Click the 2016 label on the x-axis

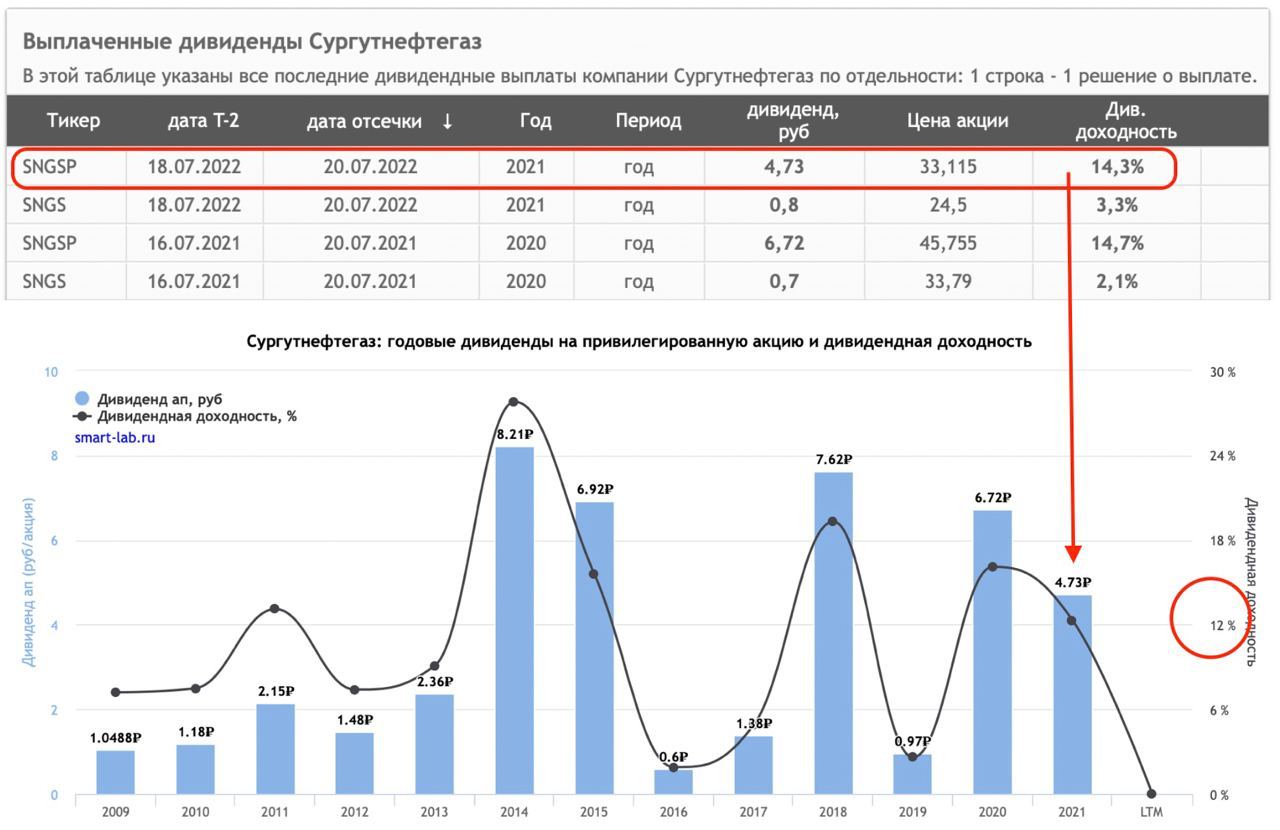(x=673, y=812)
